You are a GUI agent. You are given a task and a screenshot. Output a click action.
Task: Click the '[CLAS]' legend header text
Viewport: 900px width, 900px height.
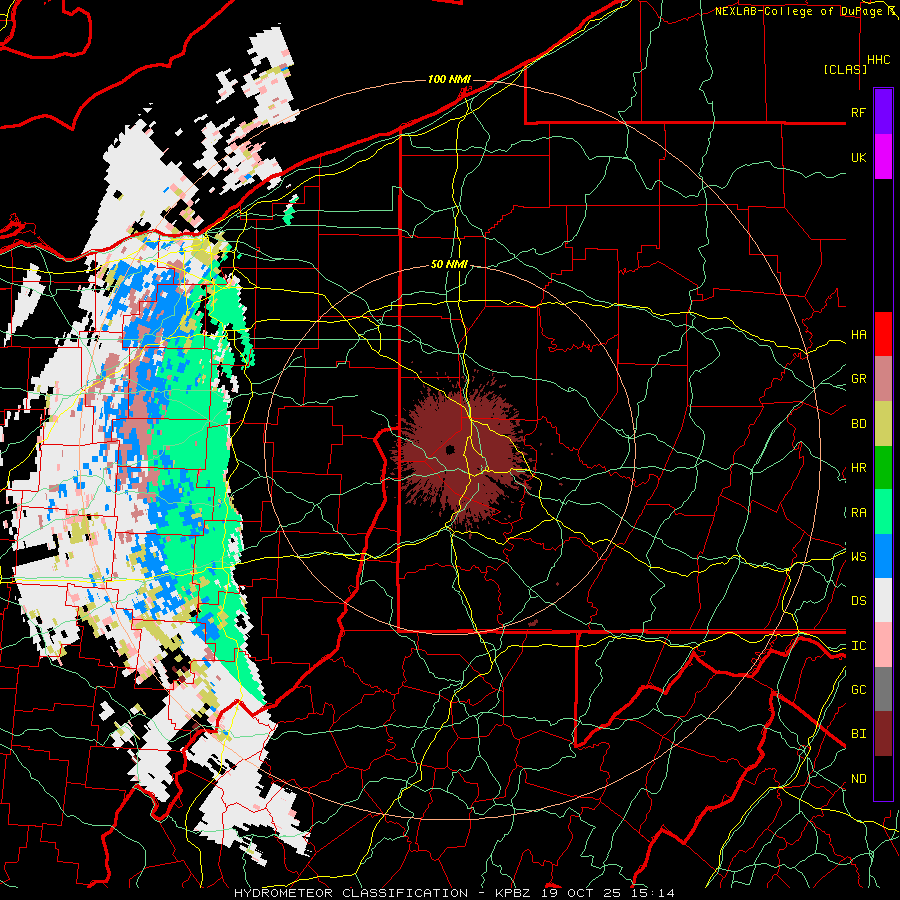pos(845,69)
